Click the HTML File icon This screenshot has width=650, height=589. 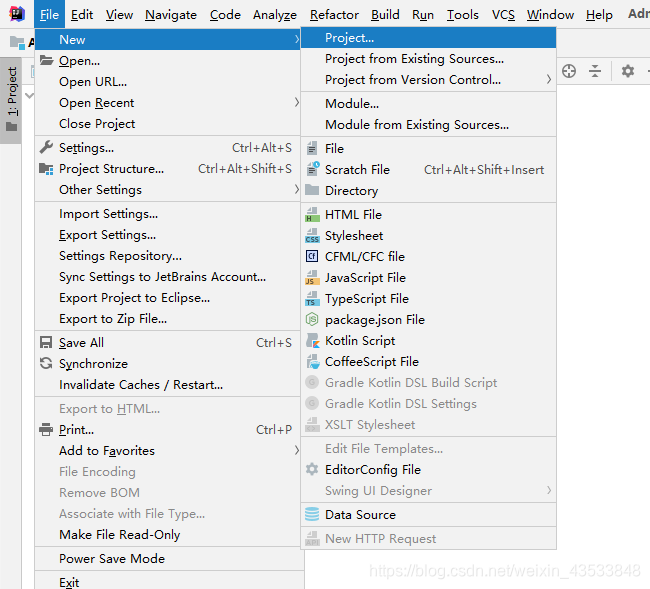312,215
